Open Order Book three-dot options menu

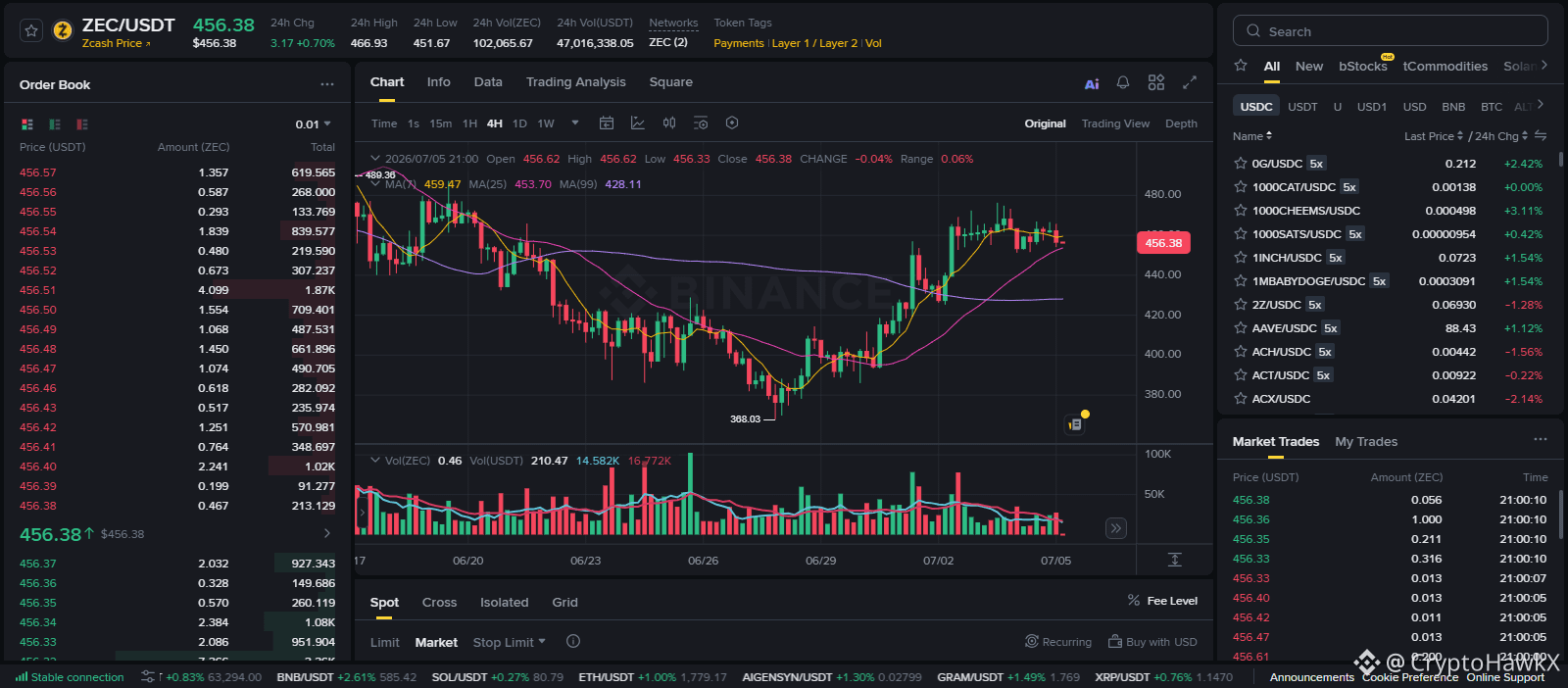point(327,84)
